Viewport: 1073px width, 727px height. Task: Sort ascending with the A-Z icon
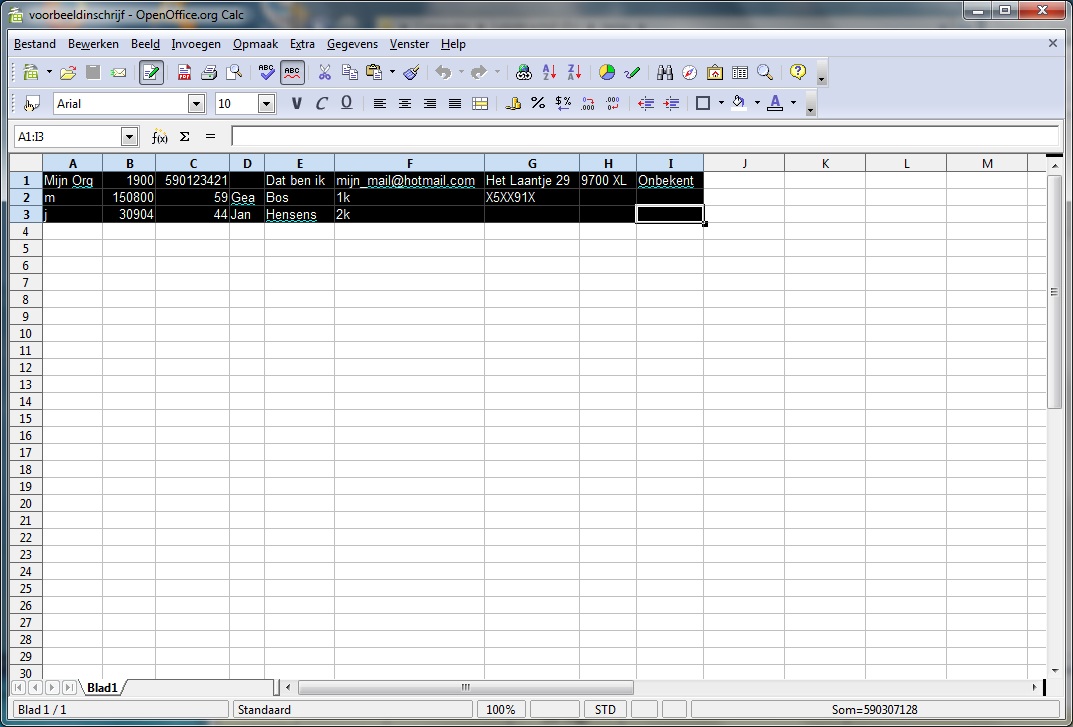click(x=549, y=73)
